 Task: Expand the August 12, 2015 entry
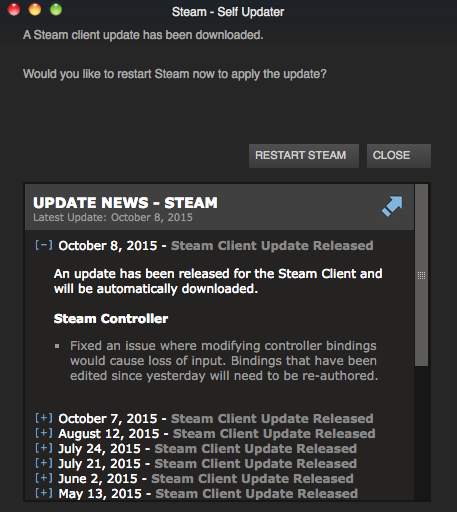click(x=44, y=433)
